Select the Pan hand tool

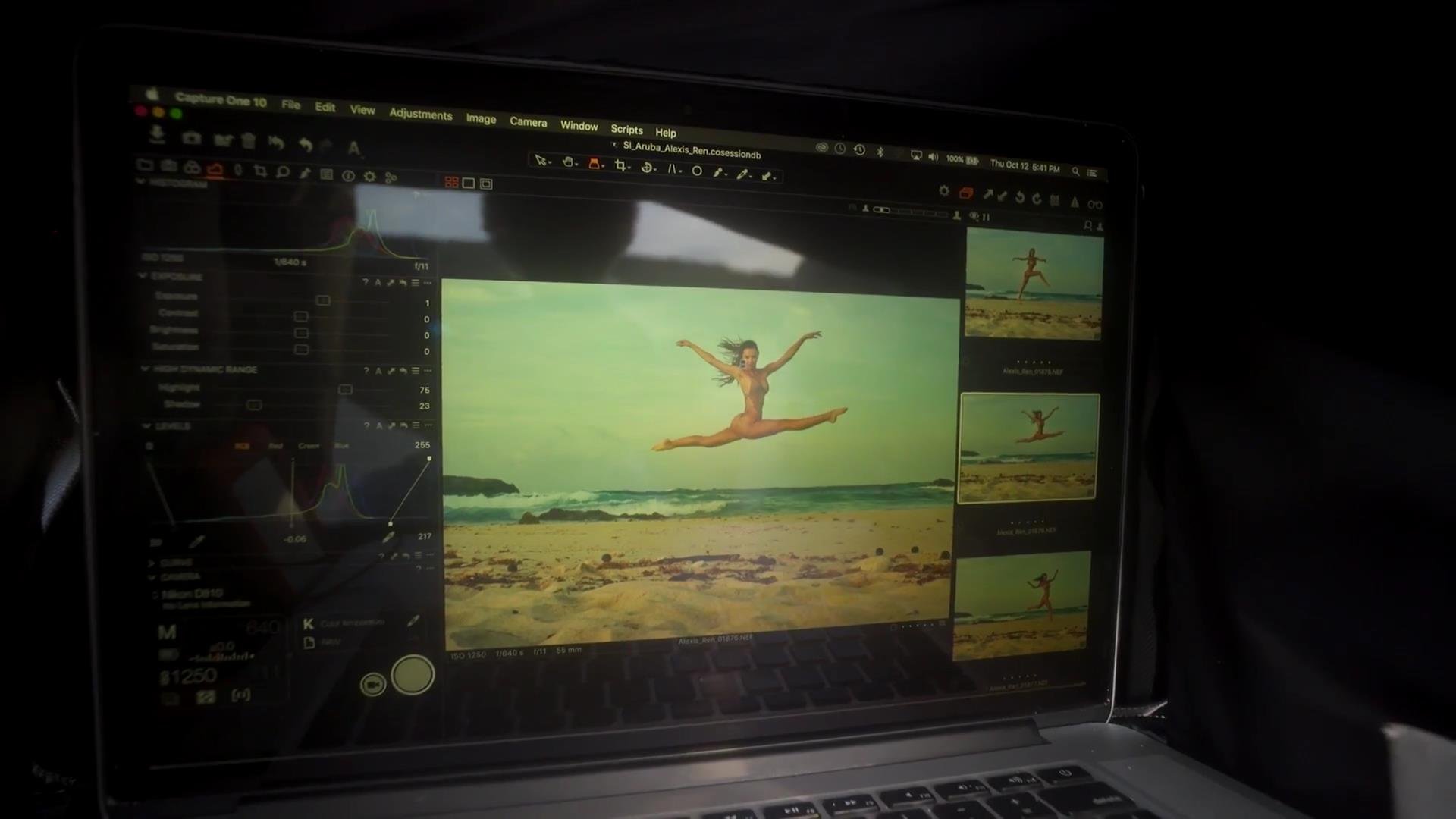[x=568, y=162]
